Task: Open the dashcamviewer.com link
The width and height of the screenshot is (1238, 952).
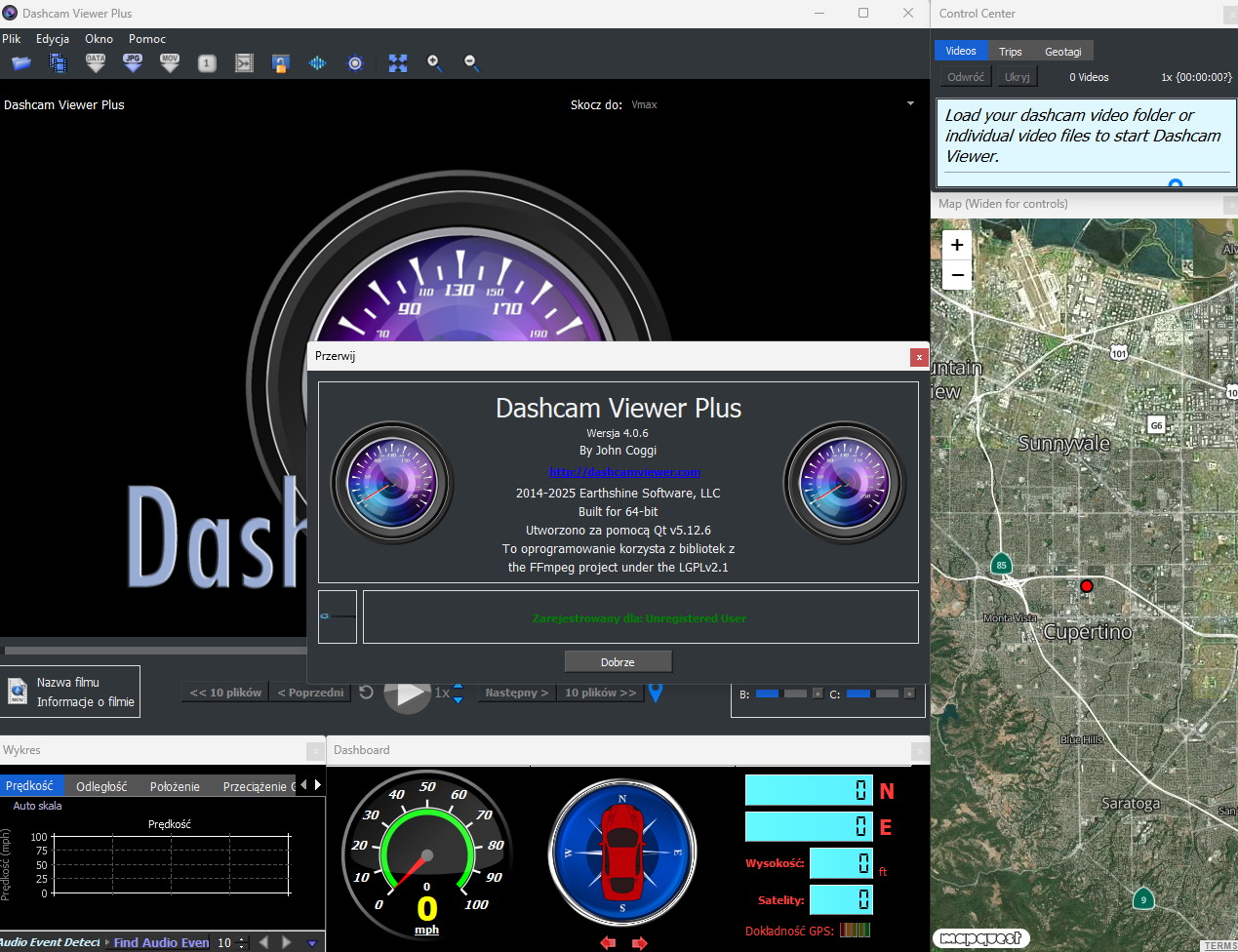Action: 624,472
